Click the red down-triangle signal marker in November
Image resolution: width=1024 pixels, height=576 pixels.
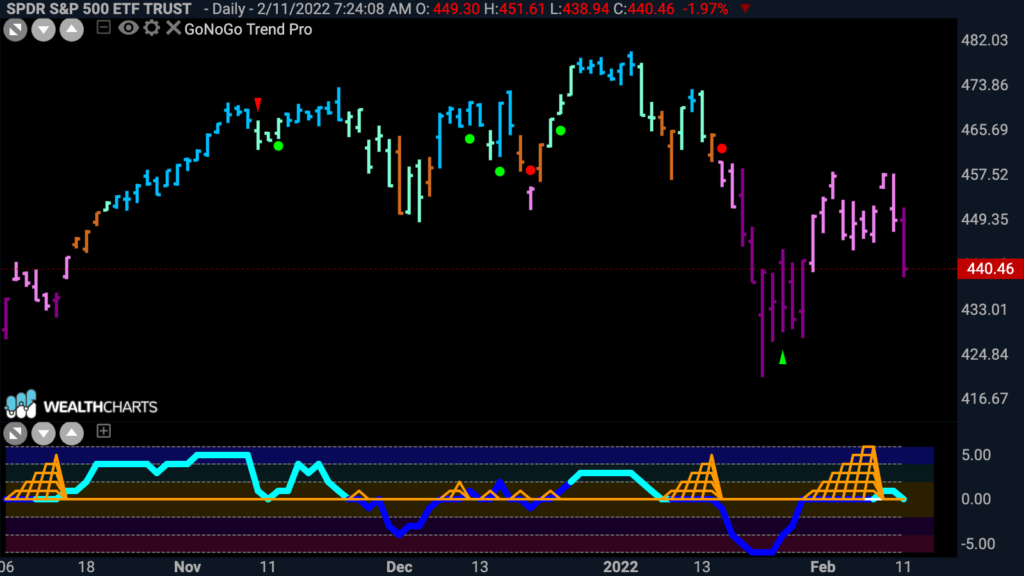click(x=258, y=104)
